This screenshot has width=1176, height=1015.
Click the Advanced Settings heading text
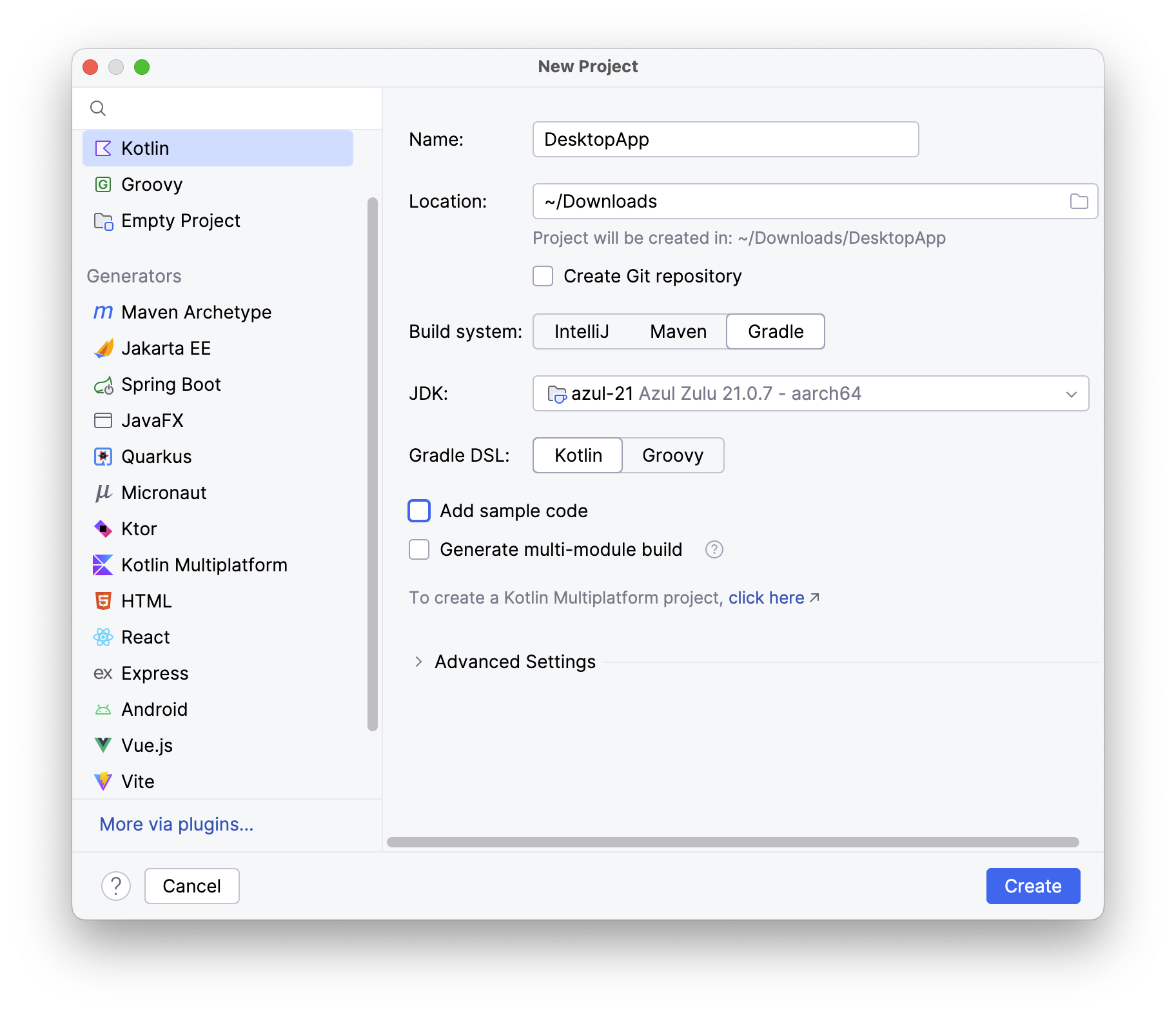515,662
